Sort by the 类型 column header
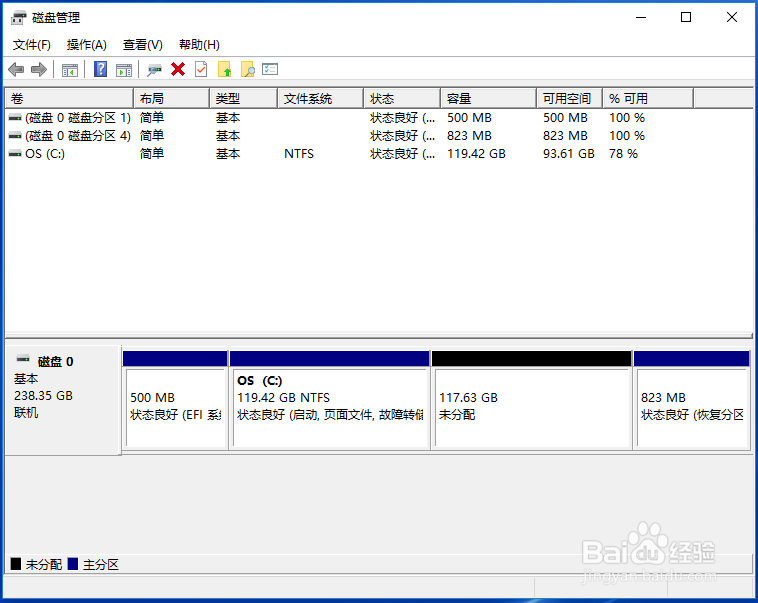 click(x=244, y=99)
